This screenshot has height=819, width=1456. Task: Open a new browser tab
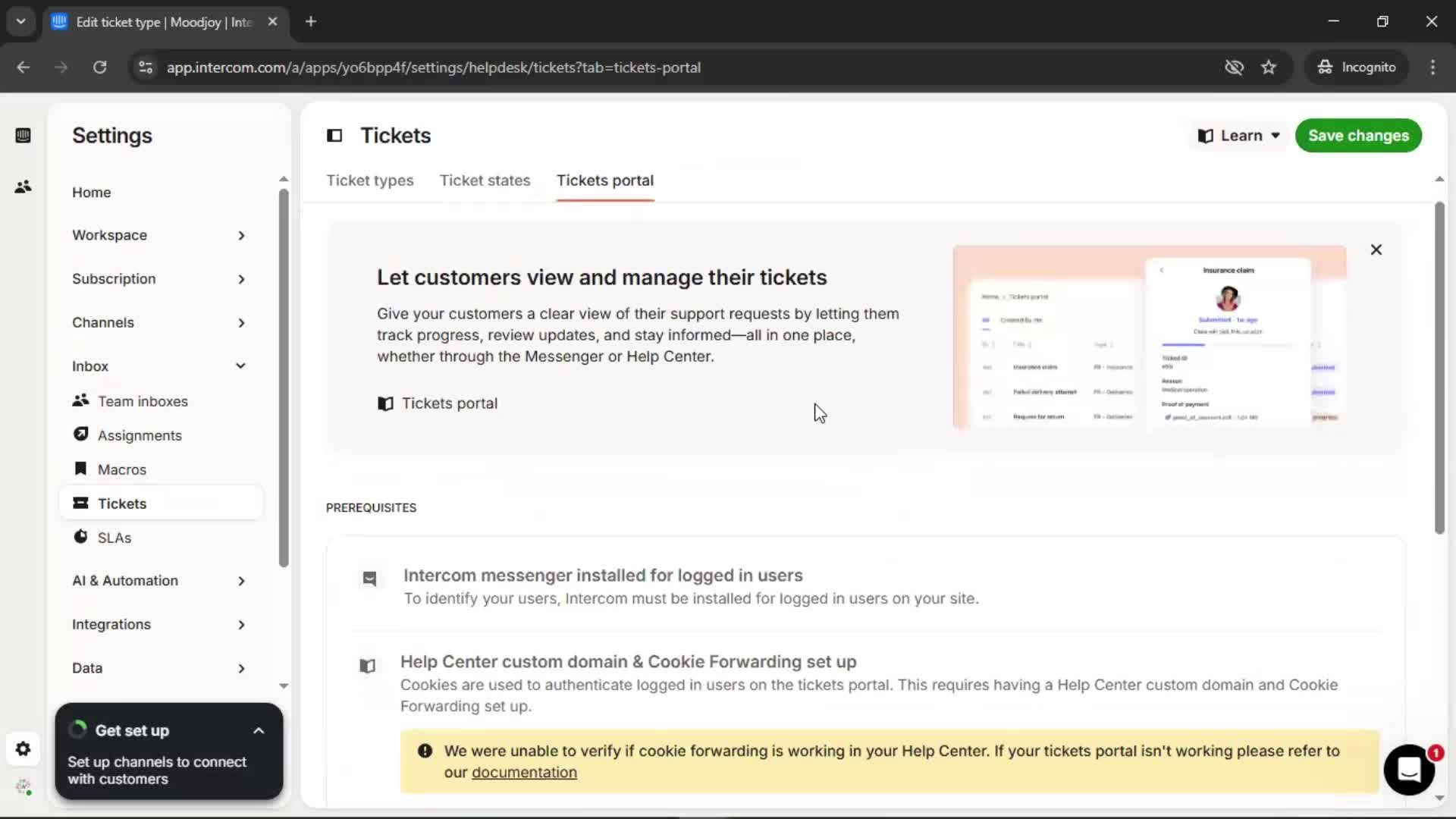click(311, 22)
